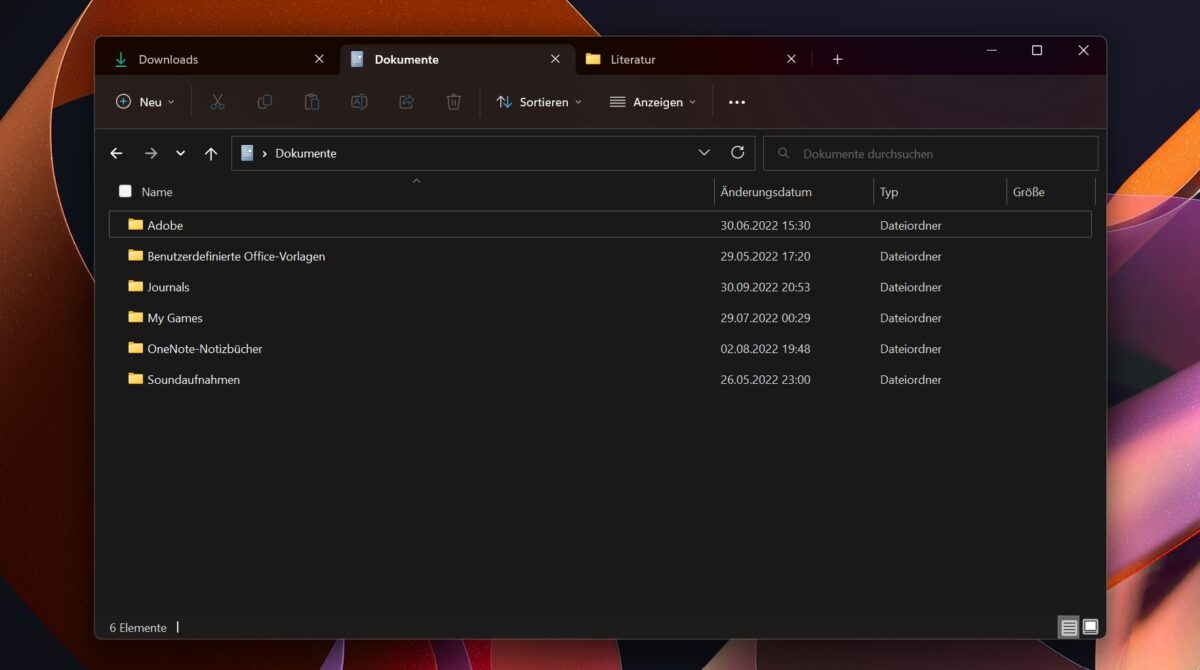1200x670 pixels.
Task: Refresh the current folder view
Action: [738, 152]
